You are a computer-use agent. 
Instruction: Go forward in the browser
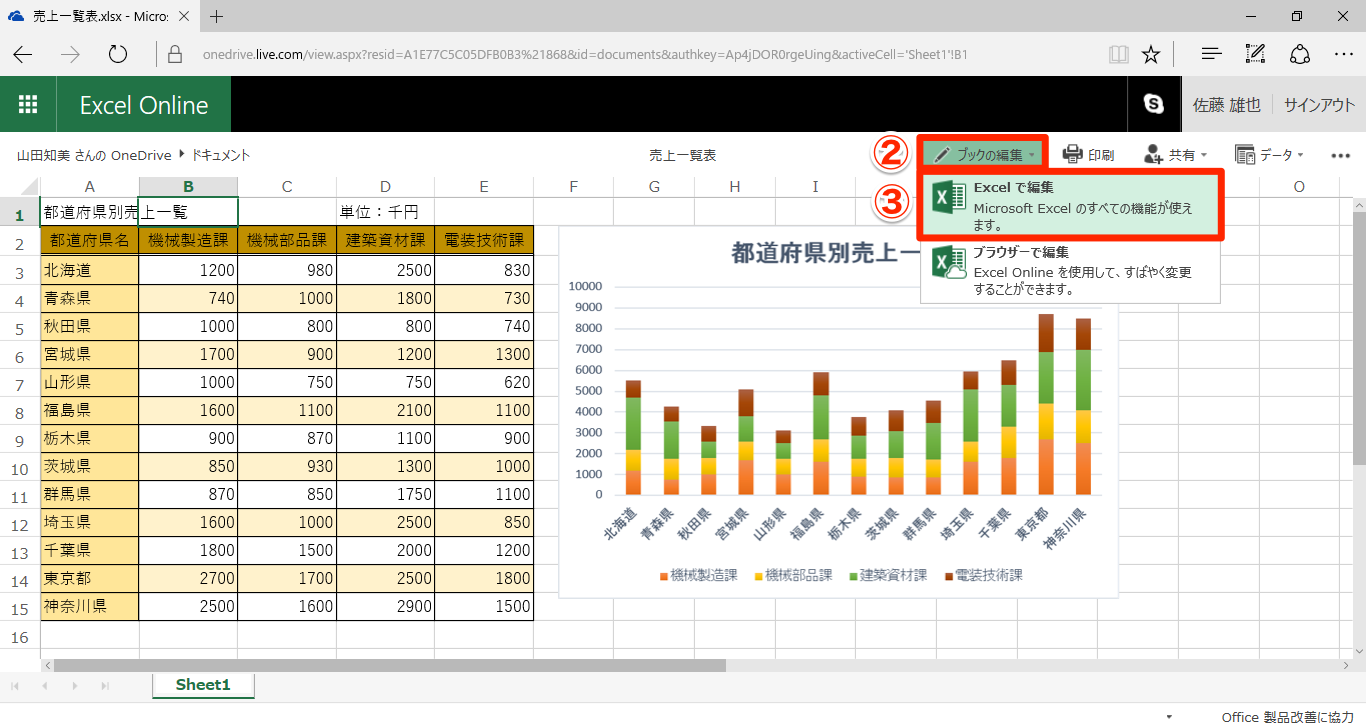pyautogui.click(x=70, y=54)
